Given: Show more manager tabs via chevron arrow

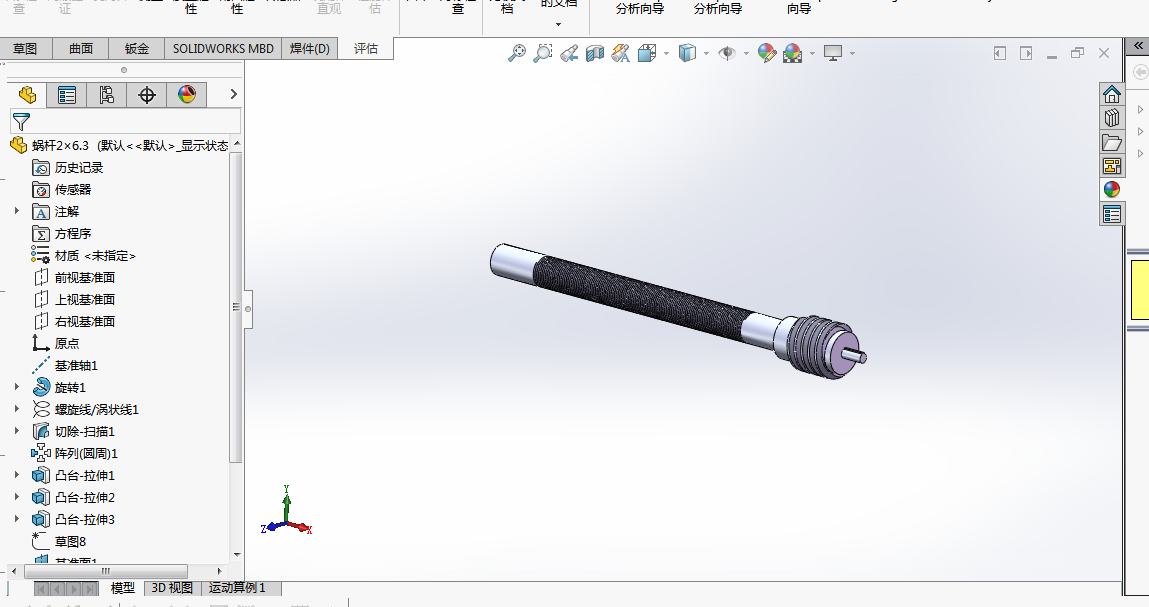Looking at the screenshot, I should (x=234, y=94).
